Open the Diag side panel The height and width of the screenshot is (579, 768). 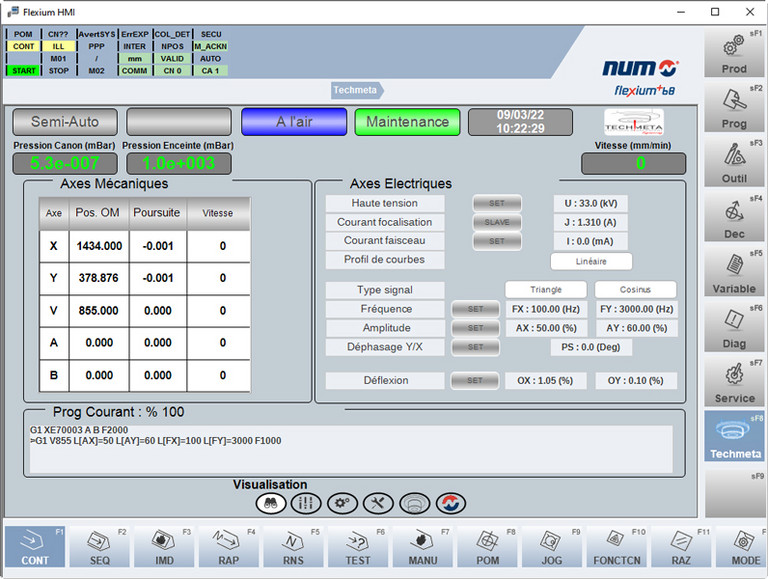click(x=734, y=329)
